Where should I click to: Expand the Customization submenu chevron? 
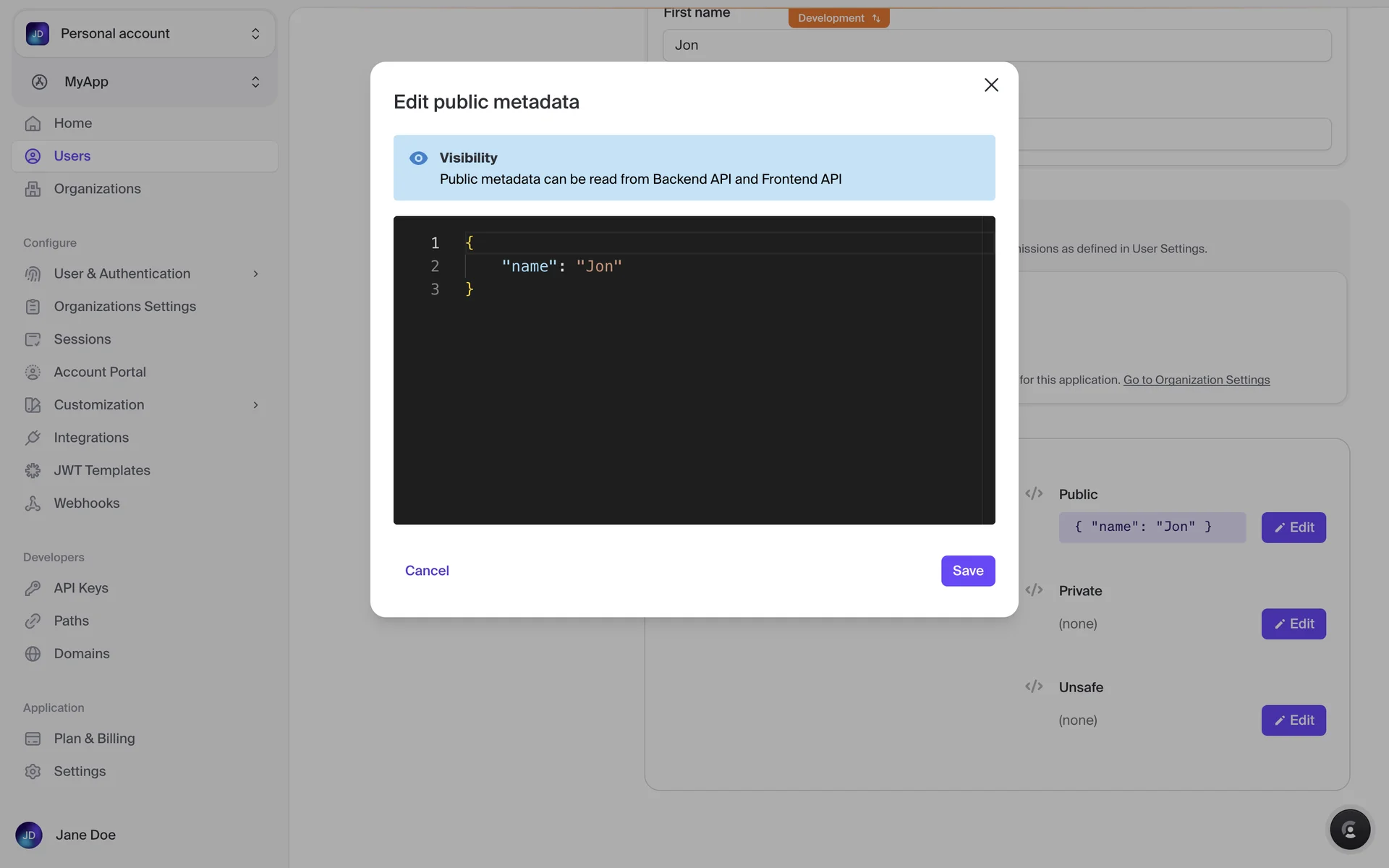[x=255, y=405]
